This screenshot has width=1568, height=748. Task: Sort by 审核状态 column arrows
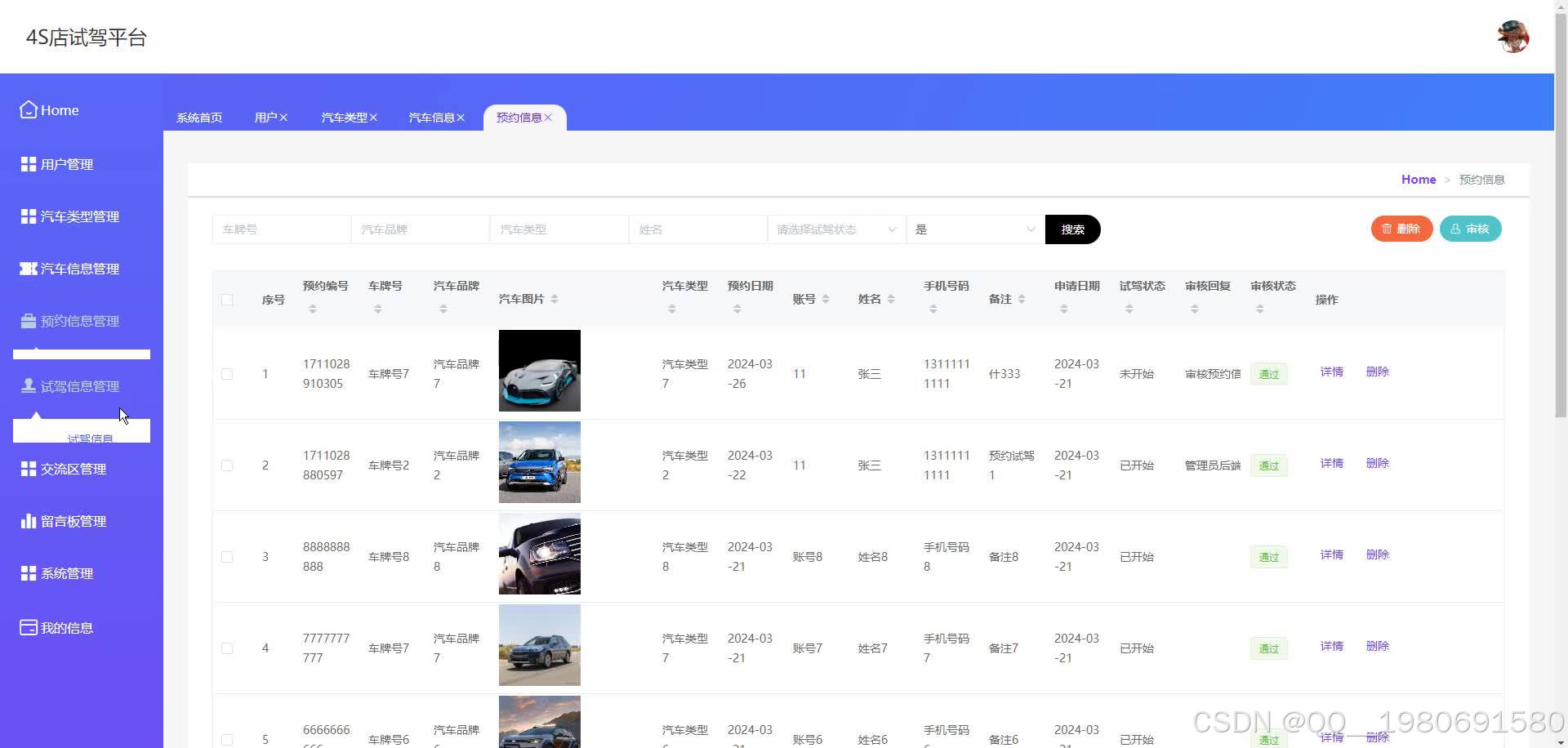(x=1259, y=309)
